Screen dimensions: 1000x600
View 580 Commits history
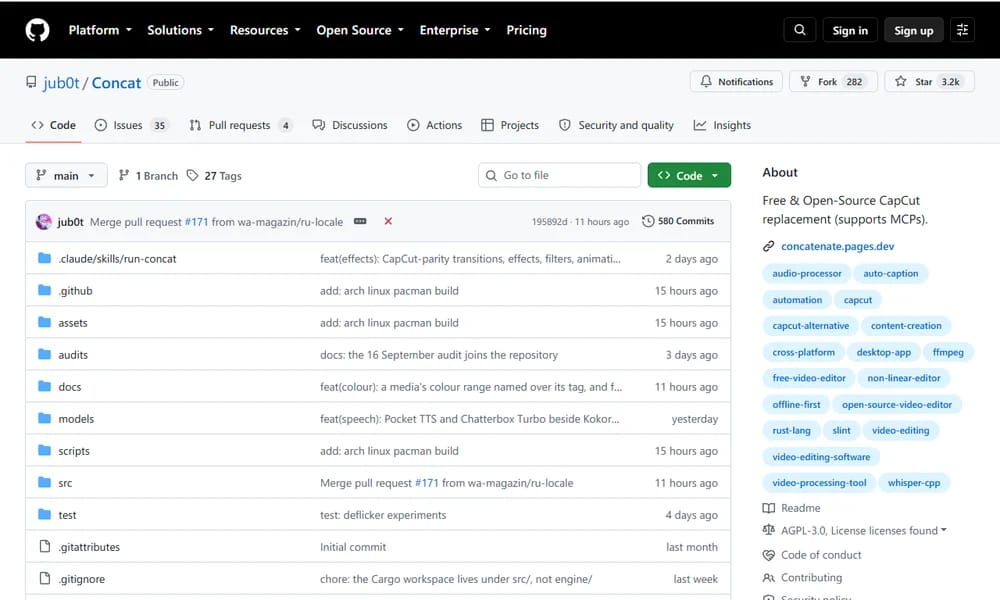678,221
